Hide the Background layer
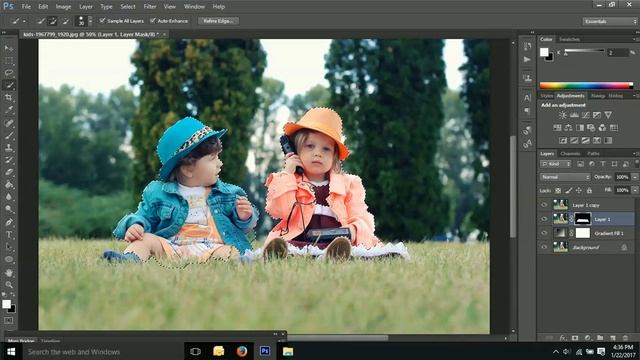This screenshot has width=640, height=360. pyautogui.click(x=544, y=247)
